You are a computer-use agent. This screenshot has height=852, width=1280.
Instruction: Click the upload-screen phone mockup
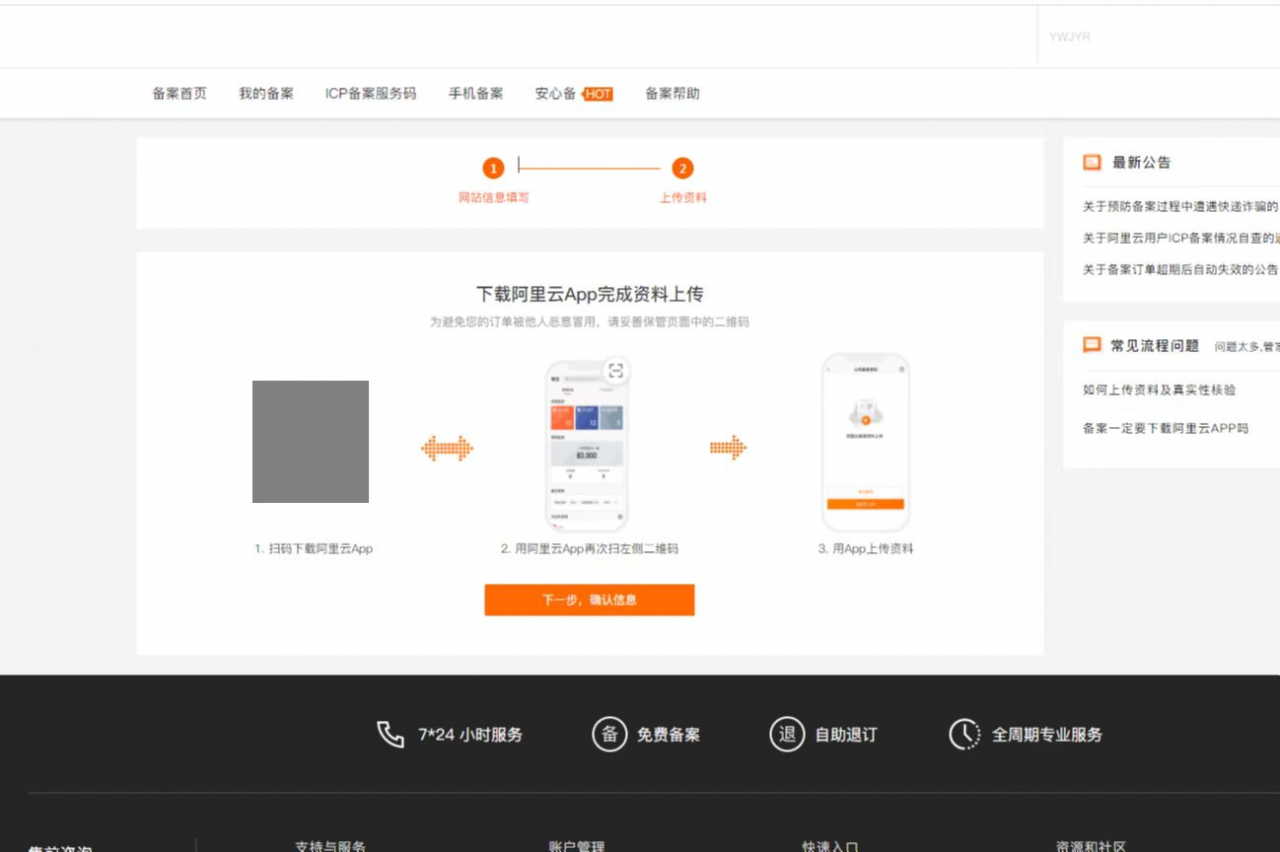point(865,442)
